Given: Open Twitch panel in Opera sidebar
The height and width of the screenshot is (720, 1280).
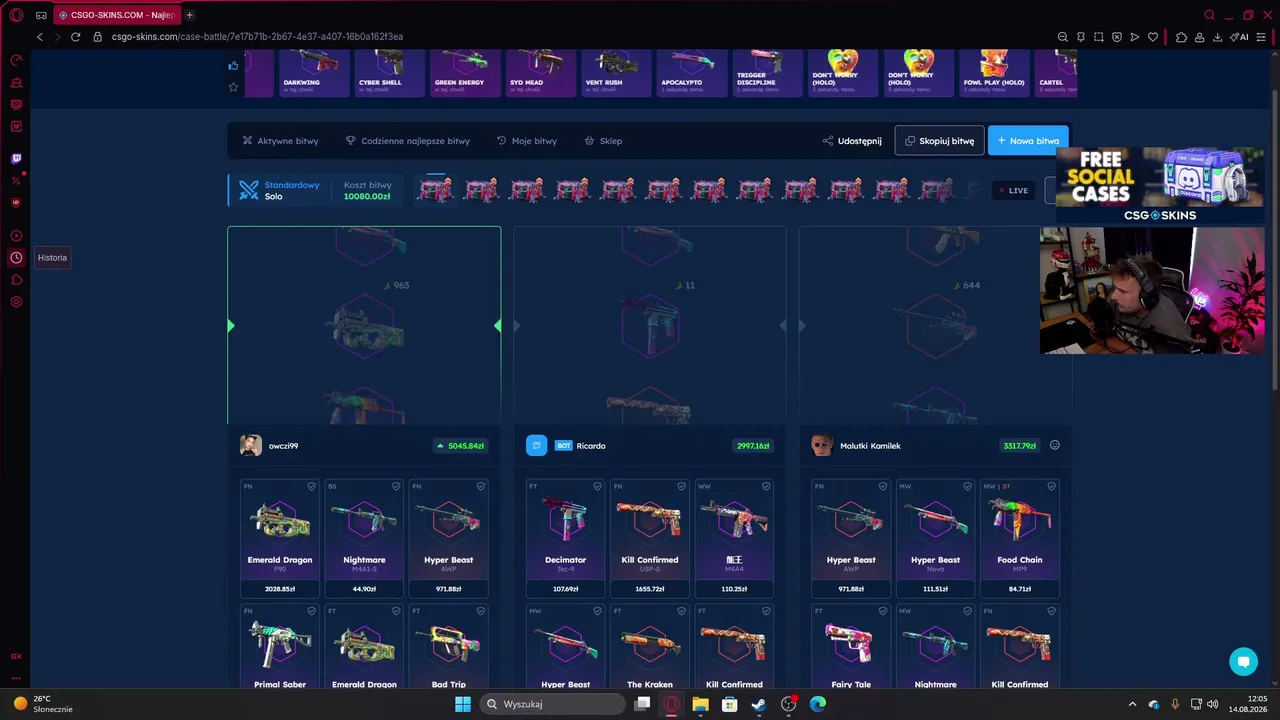Looking at the screenshot, I should (x=16, y=158).
